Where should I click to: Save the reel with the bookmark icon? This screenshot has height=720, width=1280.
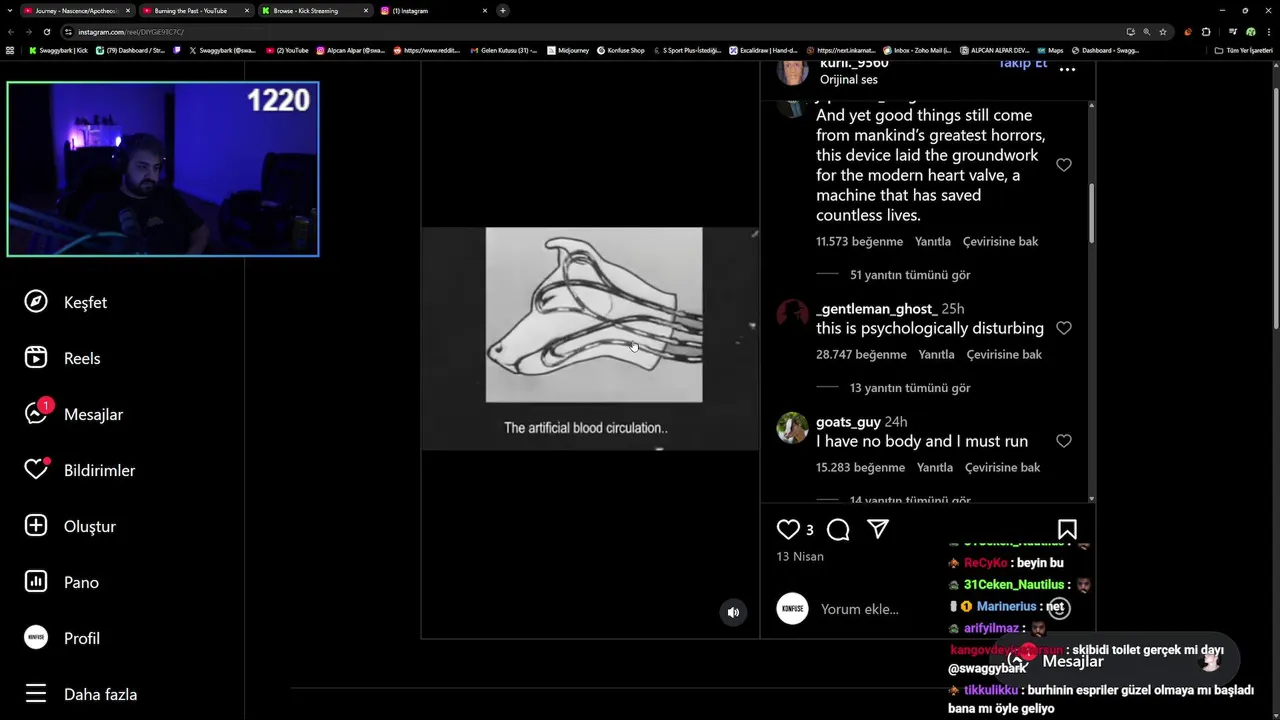coord(1067,529)
